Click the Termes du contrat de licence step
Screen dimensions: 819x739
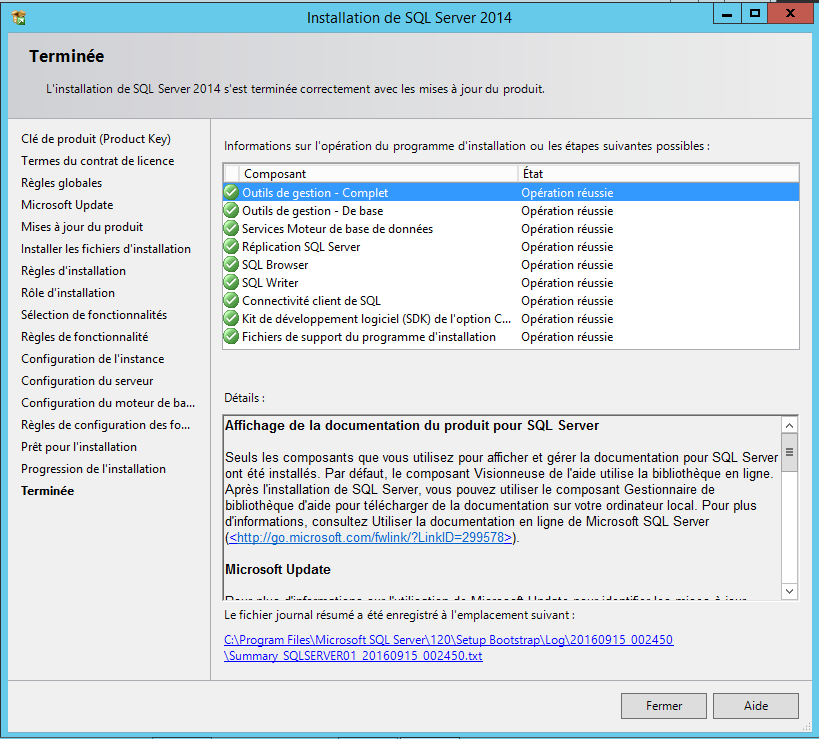tap(98, 161)
